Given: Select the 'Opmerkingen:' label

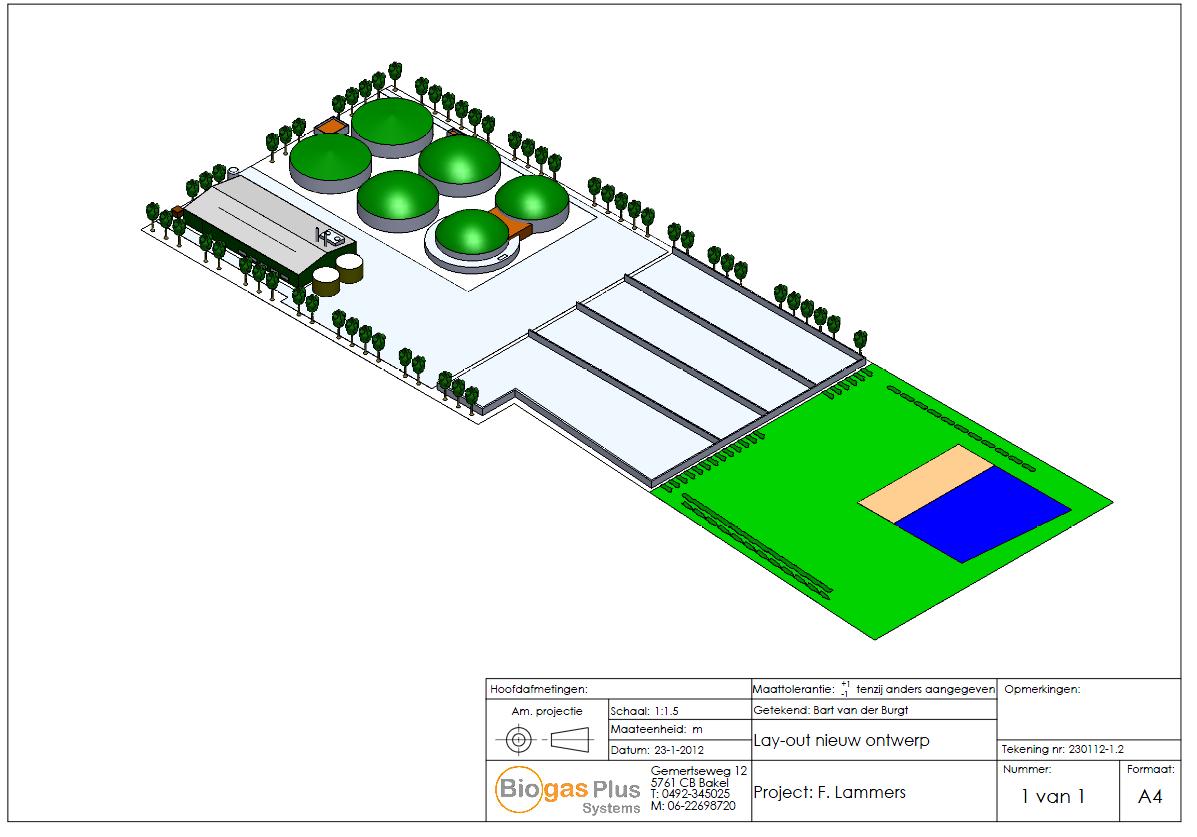Looking at the screenshot, I should [1042, 689].
